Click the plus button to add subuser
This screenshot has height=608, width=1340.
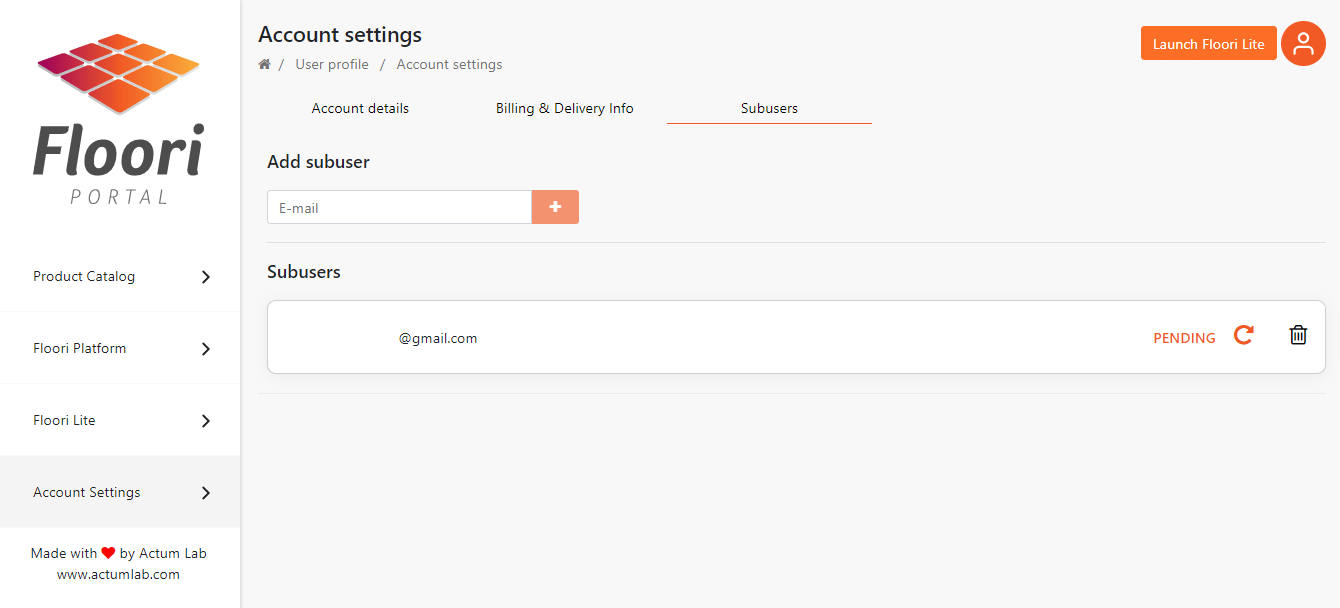(555, 207)
